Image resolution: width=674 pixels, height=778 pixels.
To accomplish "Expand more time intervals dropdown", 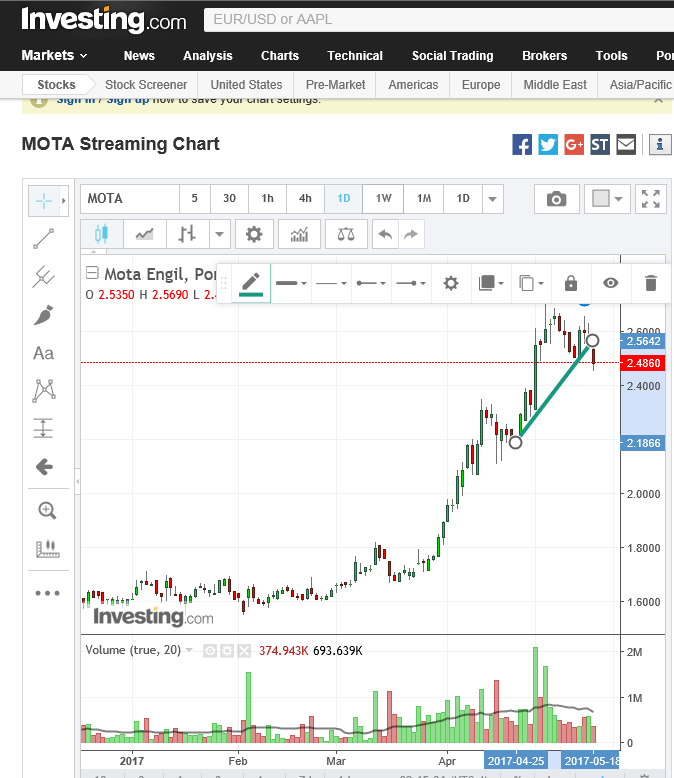I will coord(492,199).
